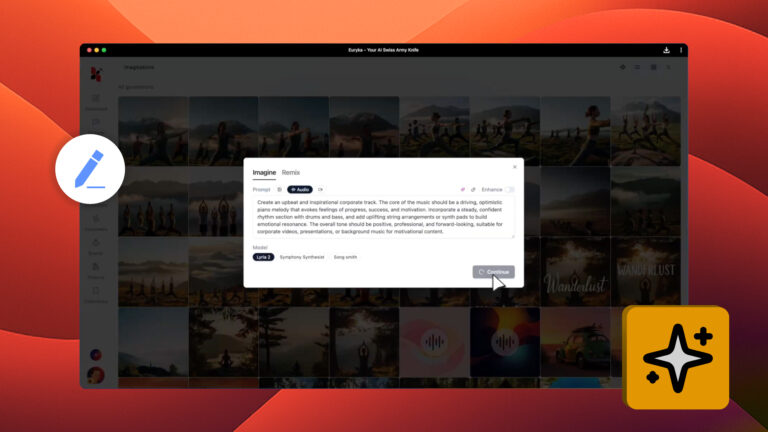
Task: Switch to the Remix tab
Action: (x=290, y=172)
